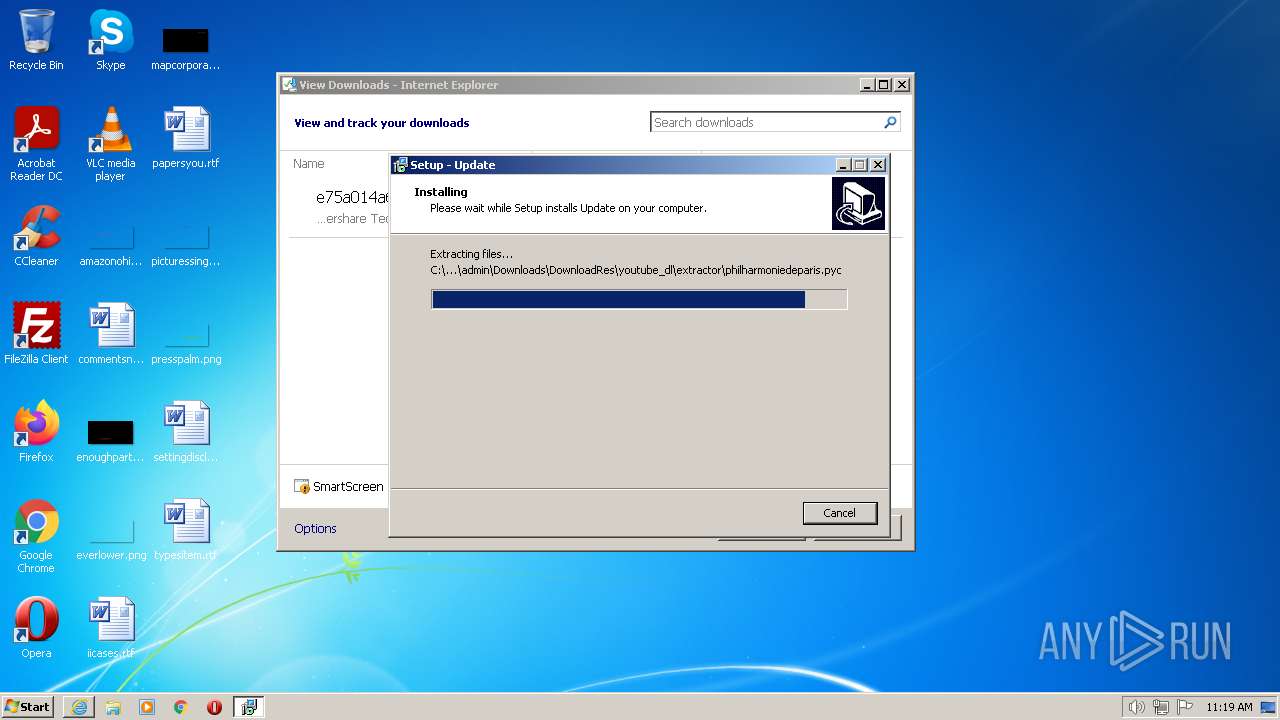Viewport: 1280px width, 720px height.
Task: Select the e75a014a download entry
Action: 352,197
